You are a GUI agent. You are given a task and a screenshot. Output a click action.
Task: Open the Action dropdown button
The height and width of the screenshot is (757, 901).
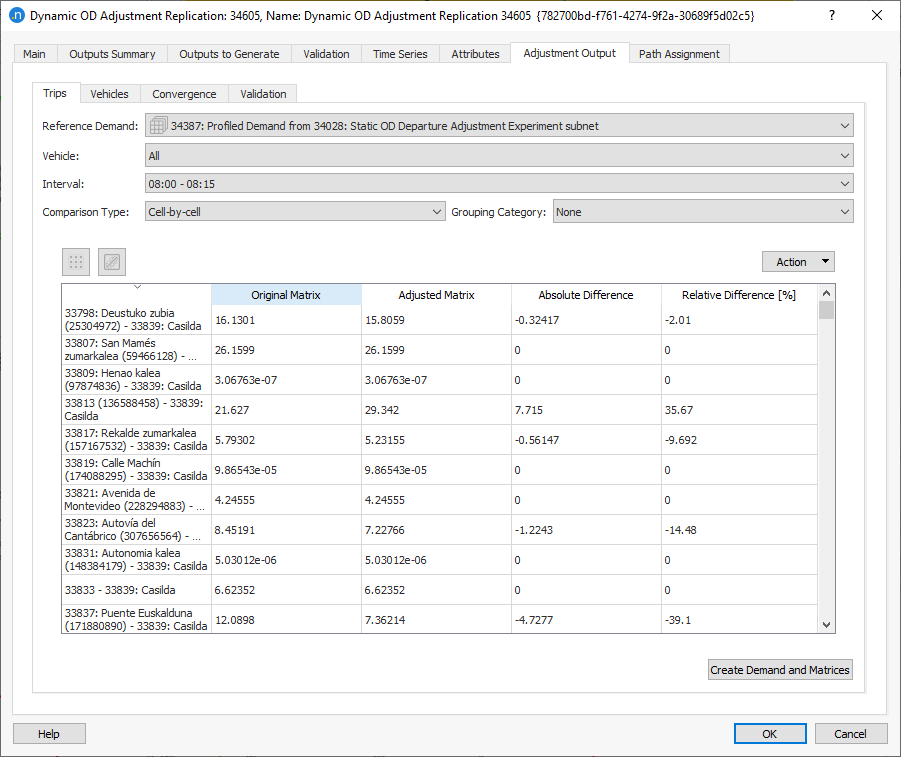pyautogui.click(x=797, y=262)
